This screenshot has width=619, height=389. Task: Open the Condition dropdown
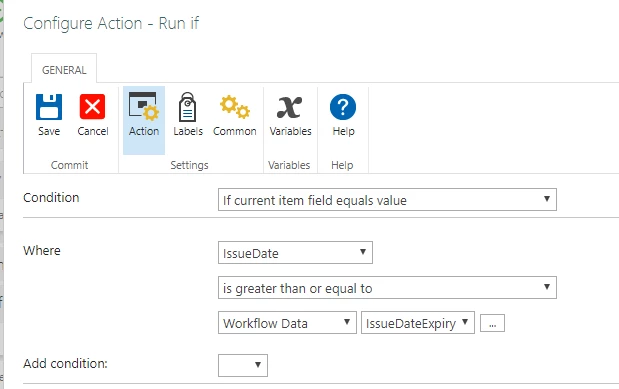pyautogui.click(x=387, y=200)
